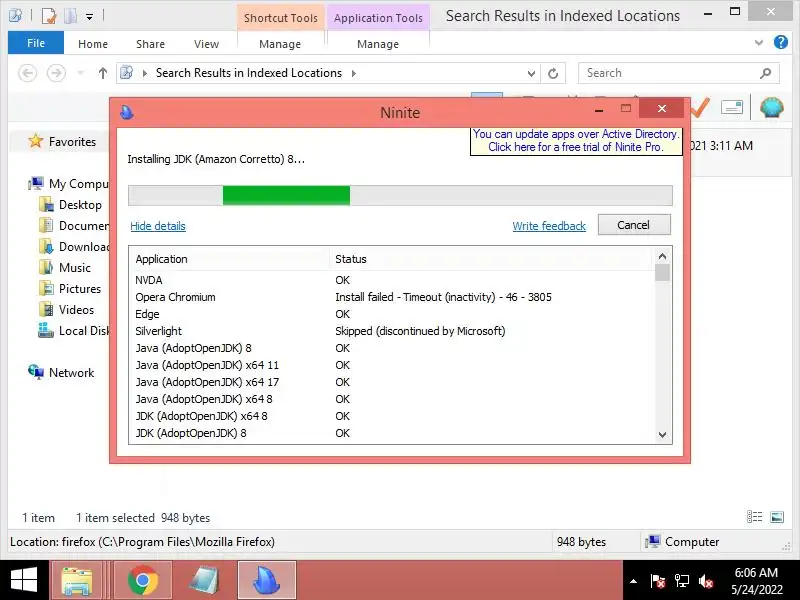Open Desktop folder in sidebar

[70, 205]
